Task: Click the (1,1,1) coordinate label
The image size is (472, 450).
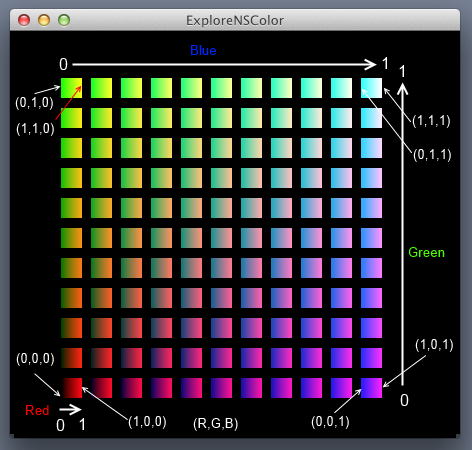Action: point(431,121)
